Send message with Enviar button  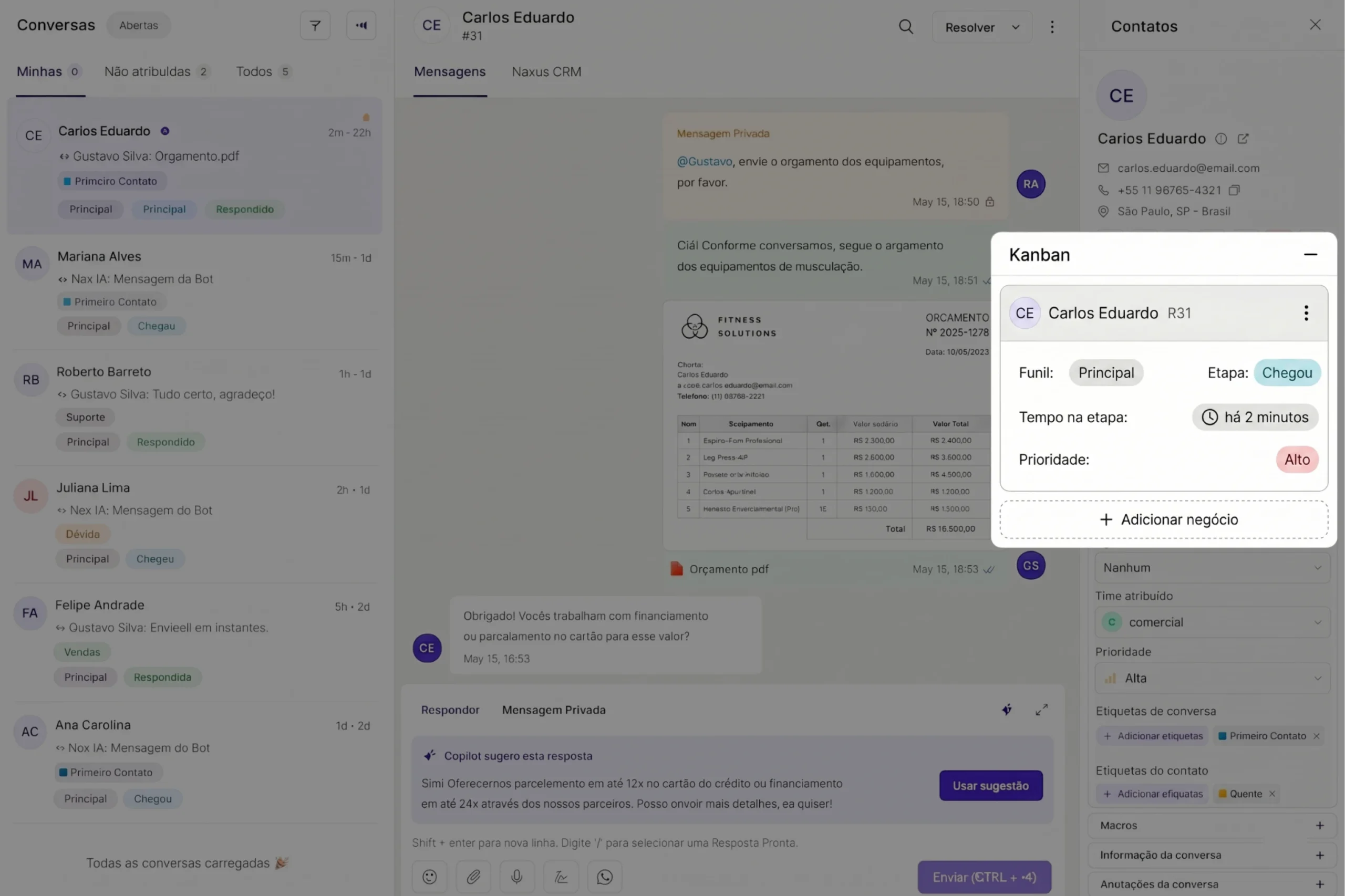984,877
